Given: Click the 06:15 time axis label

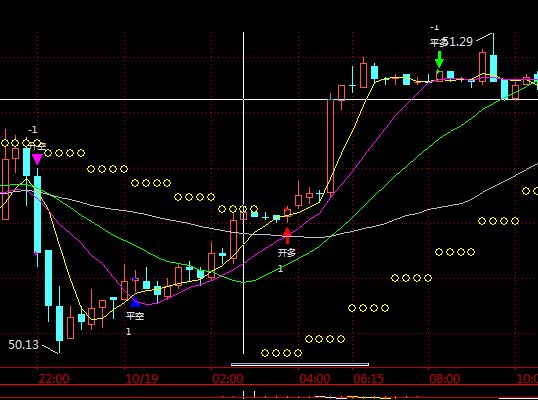Looking at the screenshot, I should pos(369,379).
